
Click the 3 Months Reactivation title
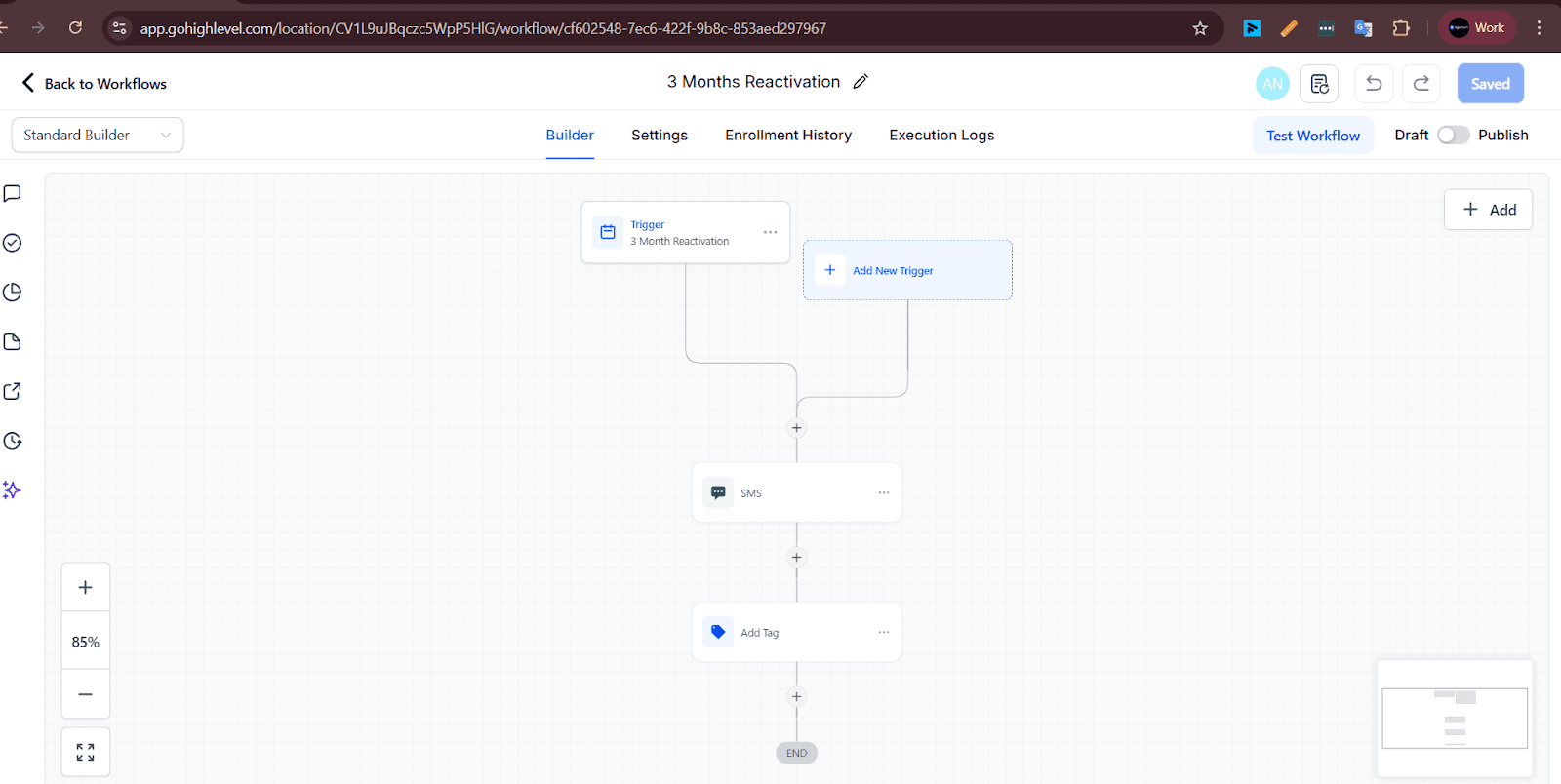tap(753, 82)
